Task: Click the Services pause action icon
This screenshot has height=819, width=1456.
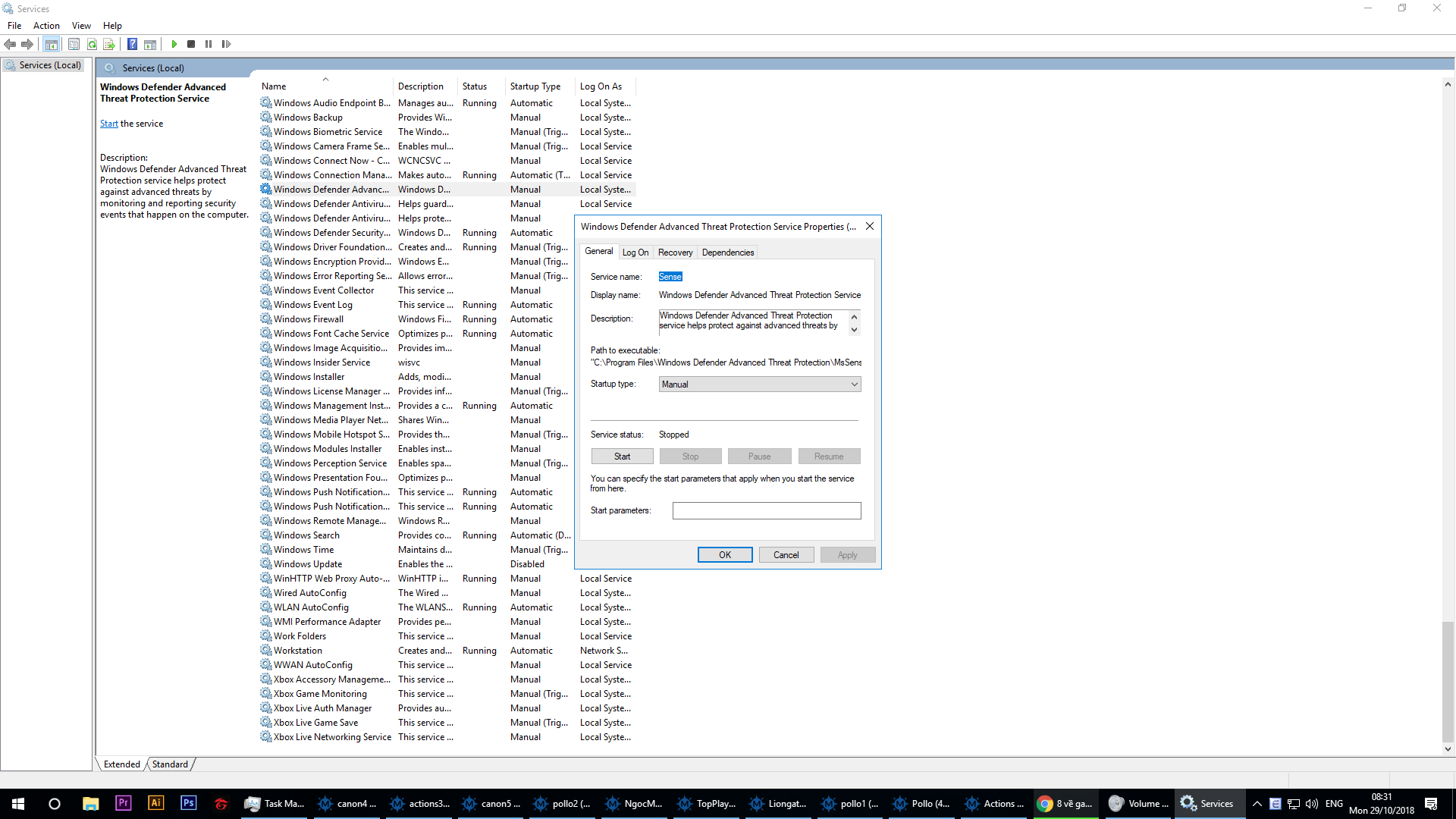Action: [209, 44]
